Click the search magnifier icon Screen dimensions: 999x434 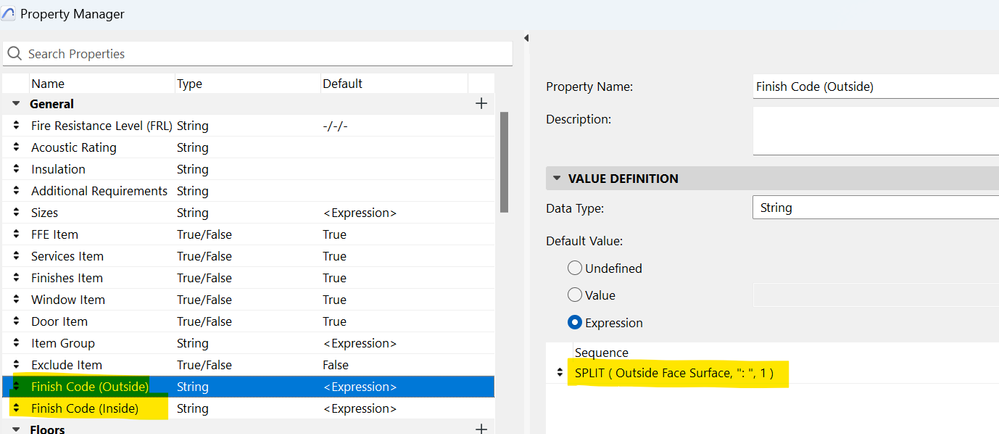[x=15, y=54]
